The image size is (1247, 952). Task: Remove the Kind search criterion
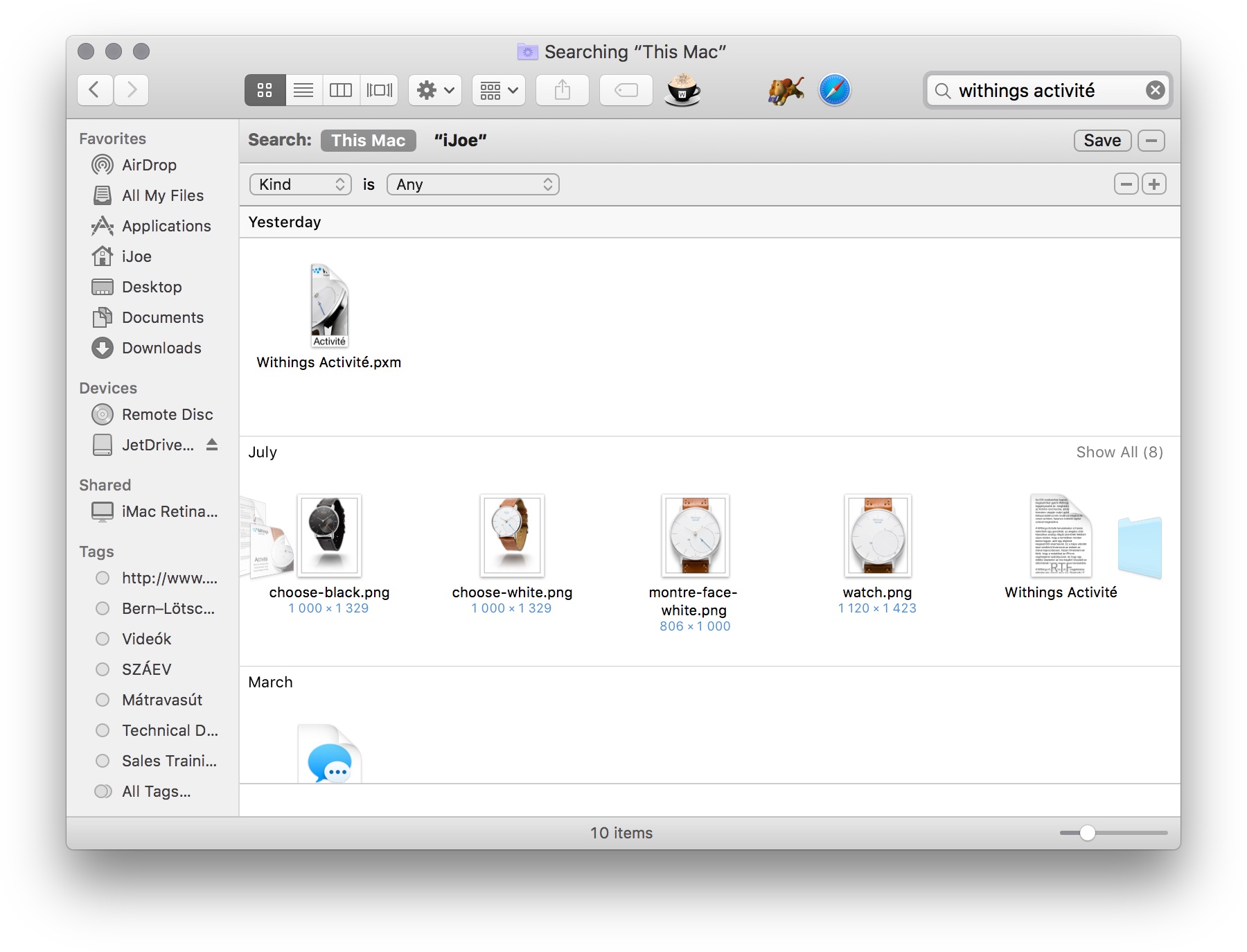pos(1126,184)
